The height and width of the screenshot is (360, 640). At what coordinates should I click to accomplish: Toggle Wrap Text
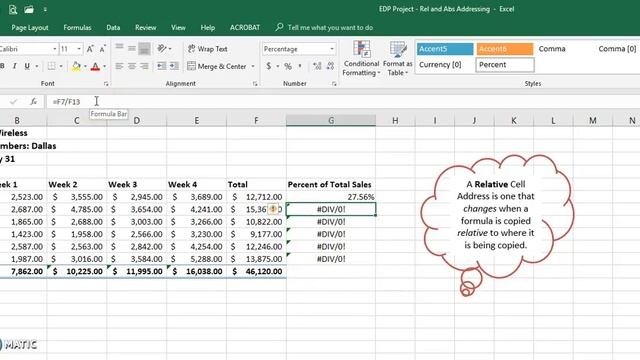pos(207,49)
